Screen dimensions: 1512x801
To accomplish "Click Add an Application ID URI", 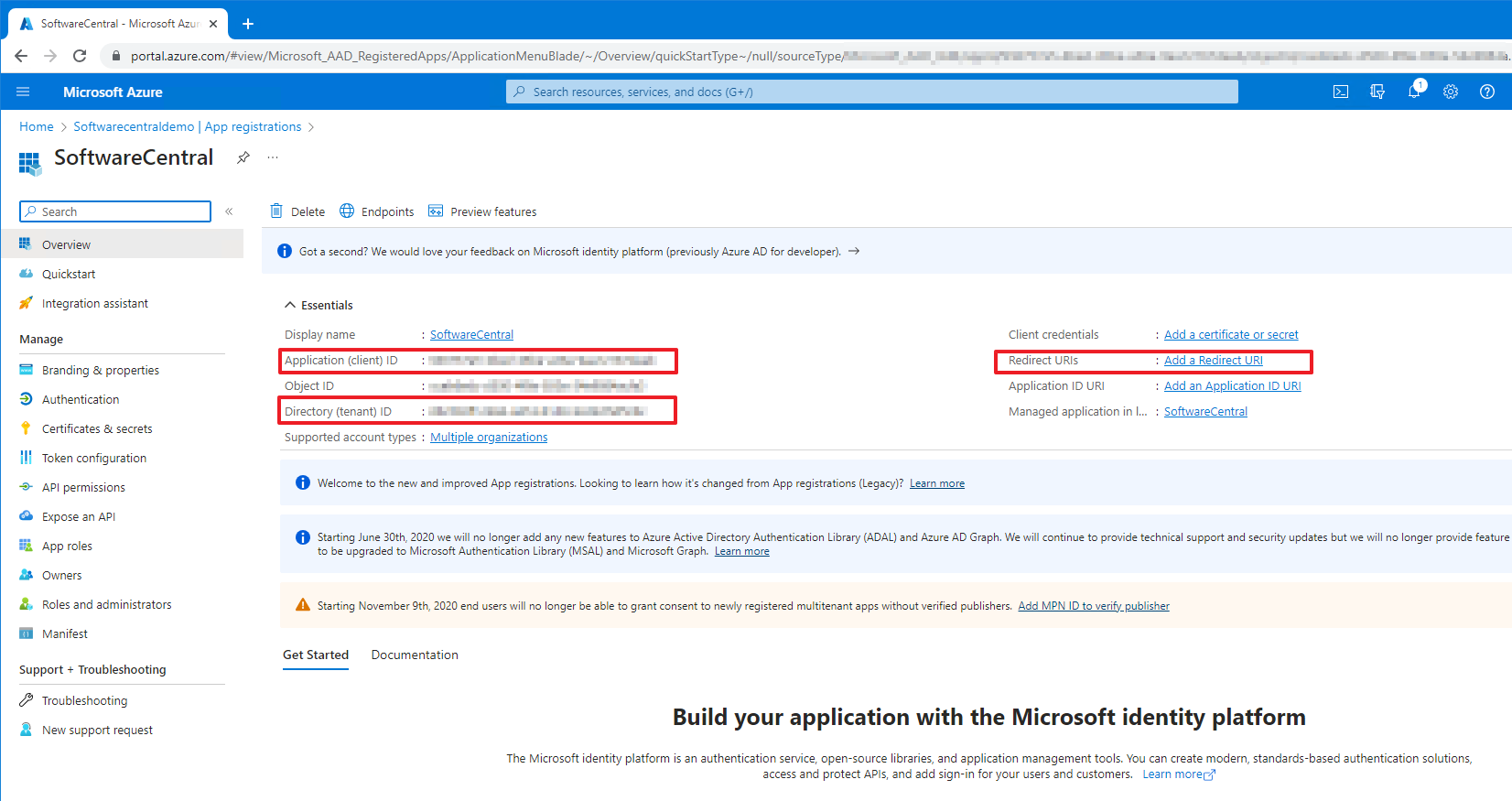I will (1233, 385).
